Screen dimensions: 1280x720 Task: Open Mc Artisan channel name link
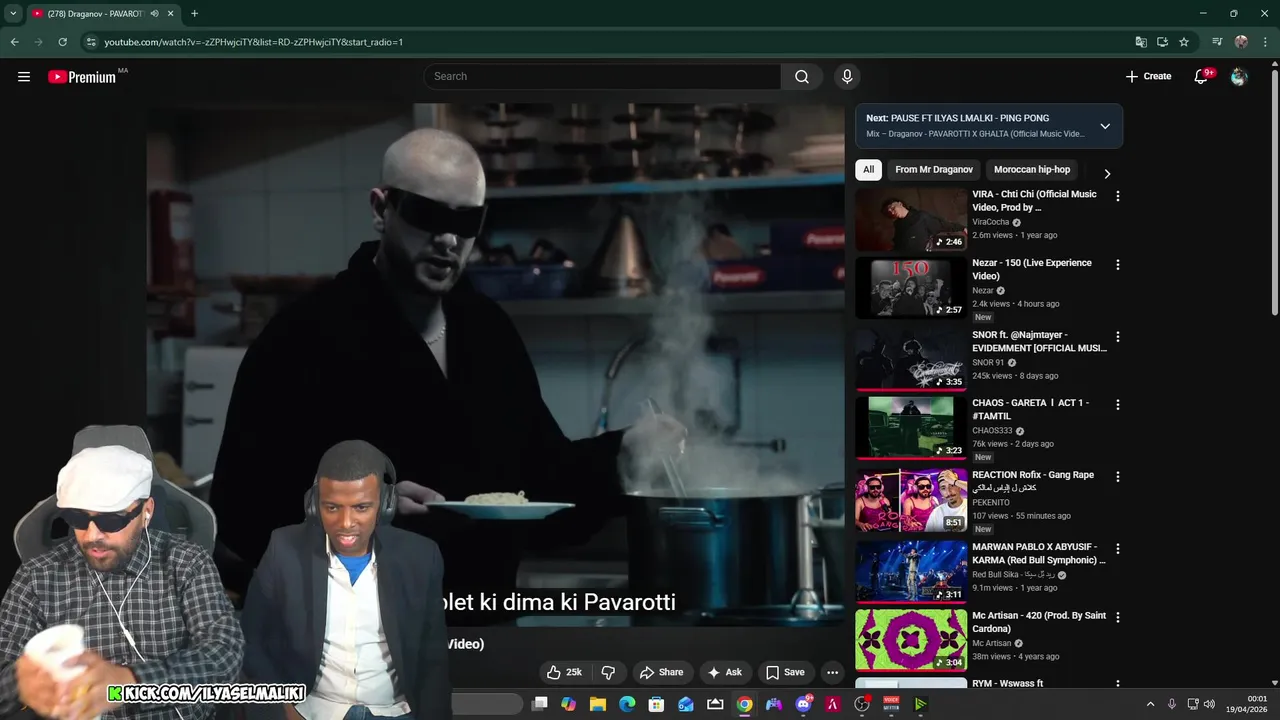pos(991,643)
